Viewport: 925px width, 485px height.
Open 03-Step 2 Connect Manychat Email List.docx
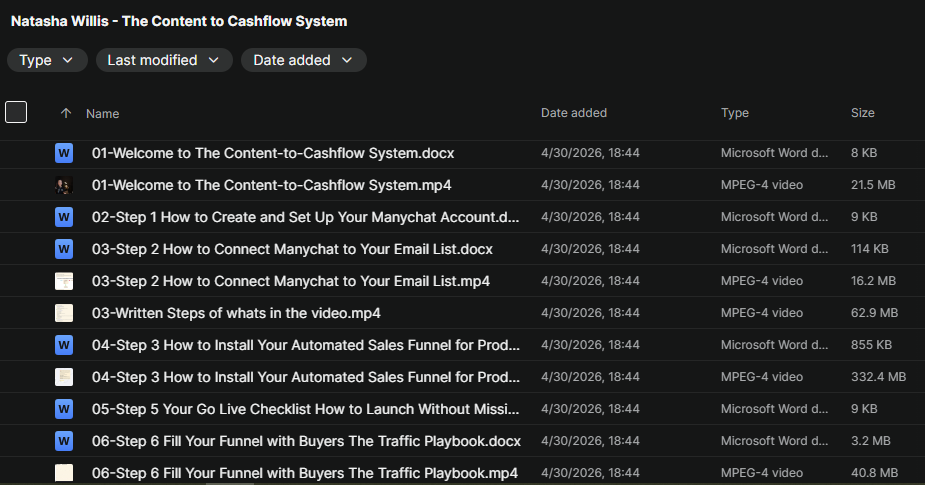[292, 249]
